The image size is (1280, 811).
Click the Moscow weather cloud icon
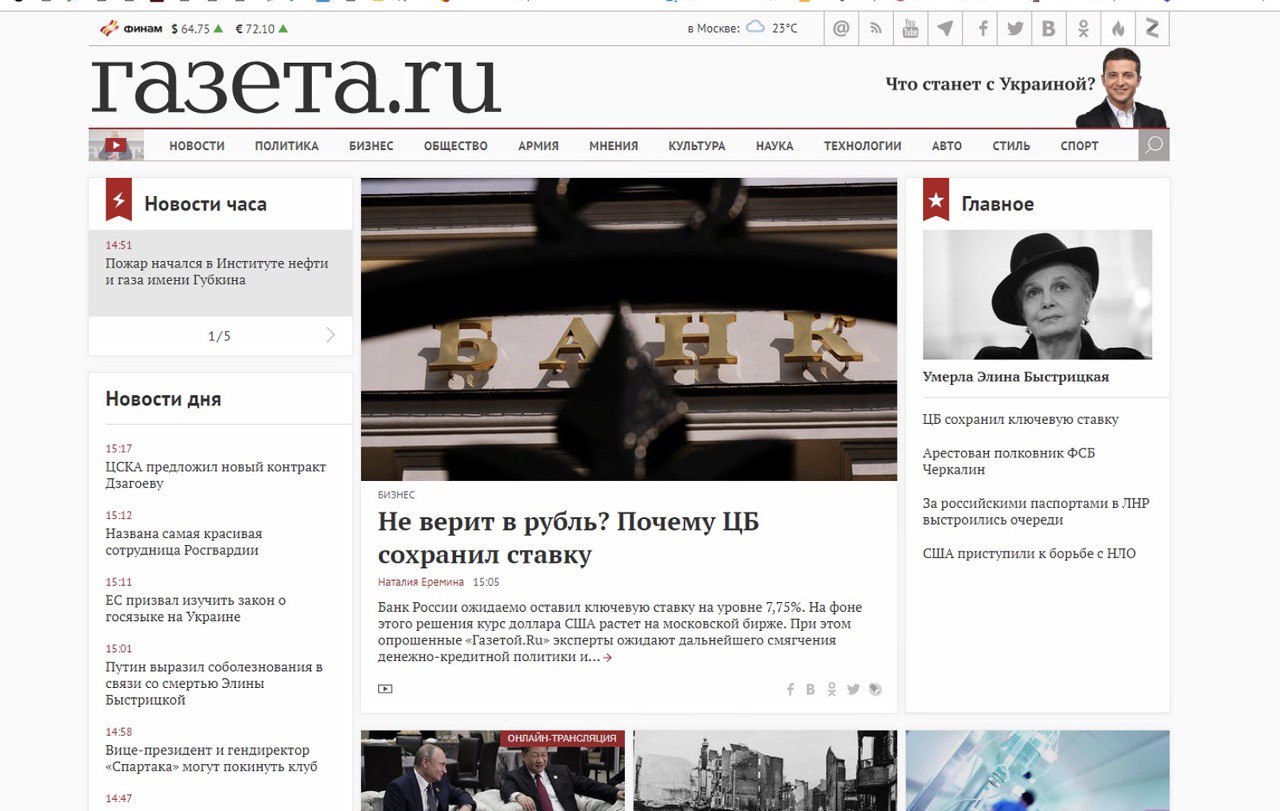(x=756, y=28)
